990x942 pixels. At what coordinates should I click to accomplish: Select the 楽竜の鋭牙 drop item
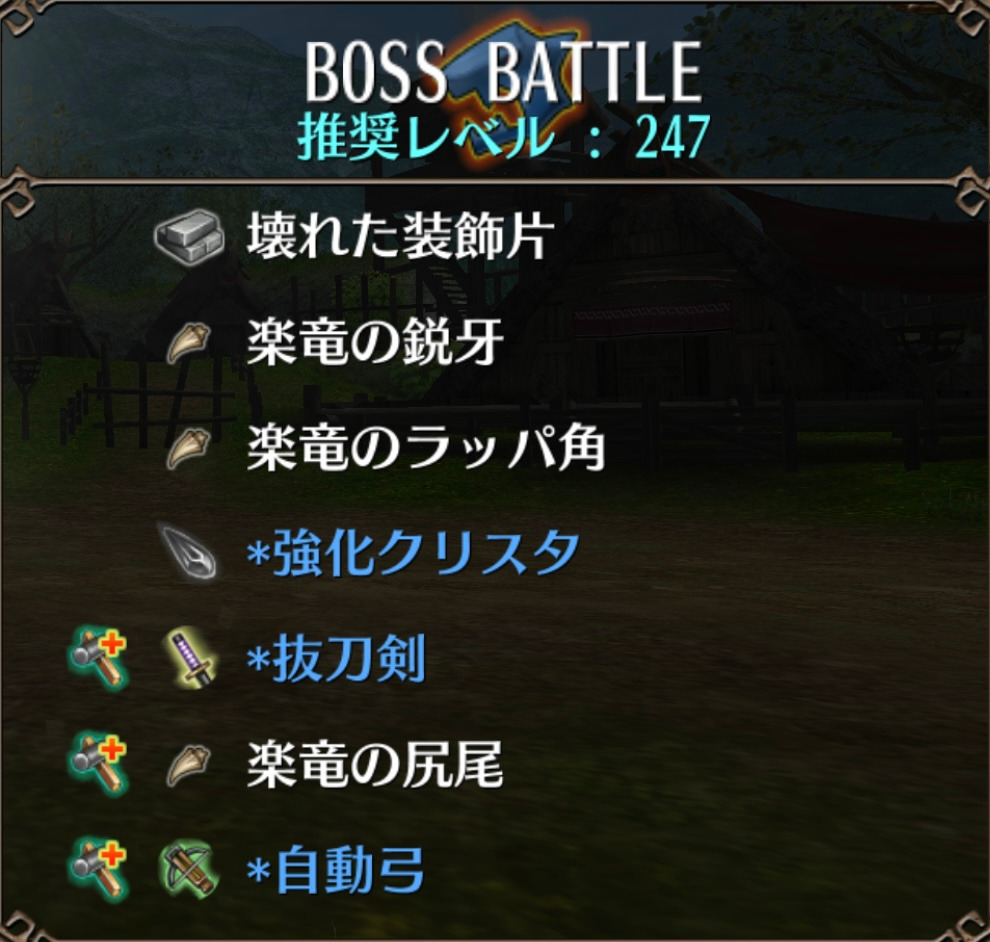pos(375,342)
